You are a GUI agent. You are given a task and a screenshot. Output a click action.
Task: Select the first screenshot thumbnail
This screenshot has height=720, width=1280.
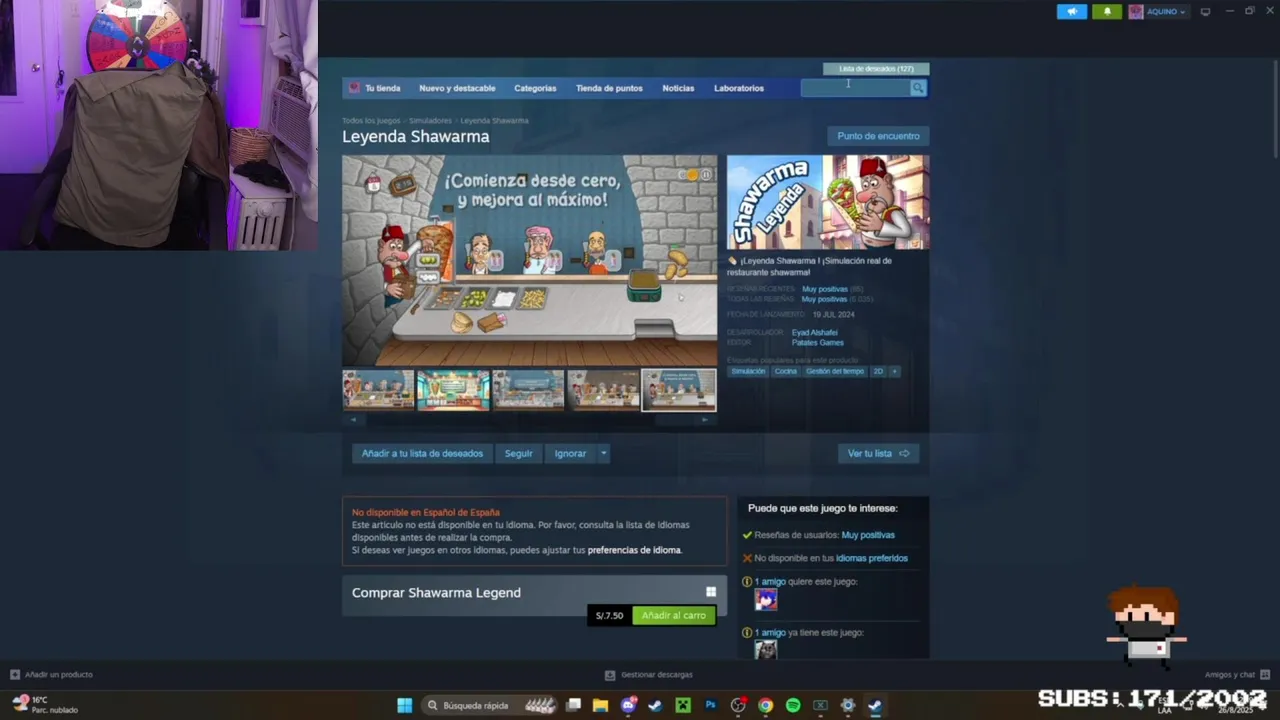click(378, 390)
